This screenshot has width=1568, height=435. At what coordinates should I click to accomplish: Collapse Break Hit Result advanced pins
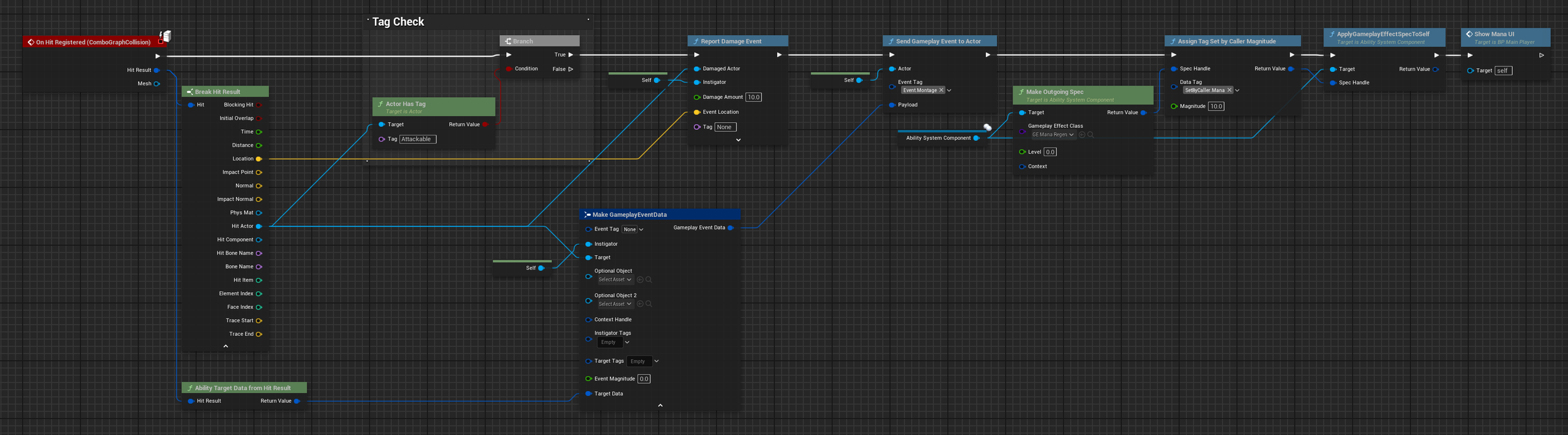tap(226, 346)
